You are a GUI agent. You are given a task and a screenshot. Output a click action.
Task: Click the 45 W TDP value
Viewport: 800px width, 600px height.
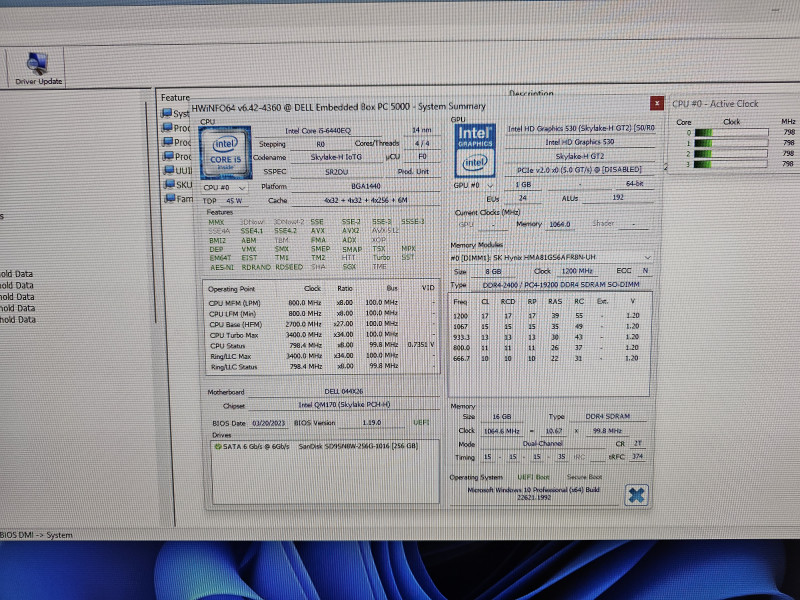234,201
